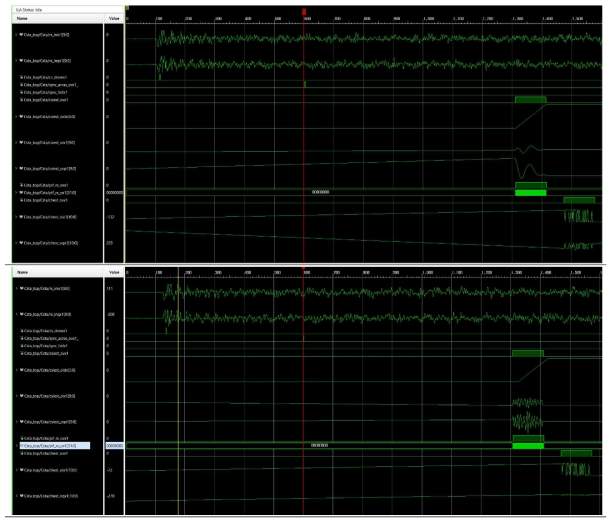
Task: Click bit icon of rx_done signal in lower panel
Action: coord(22,331)
